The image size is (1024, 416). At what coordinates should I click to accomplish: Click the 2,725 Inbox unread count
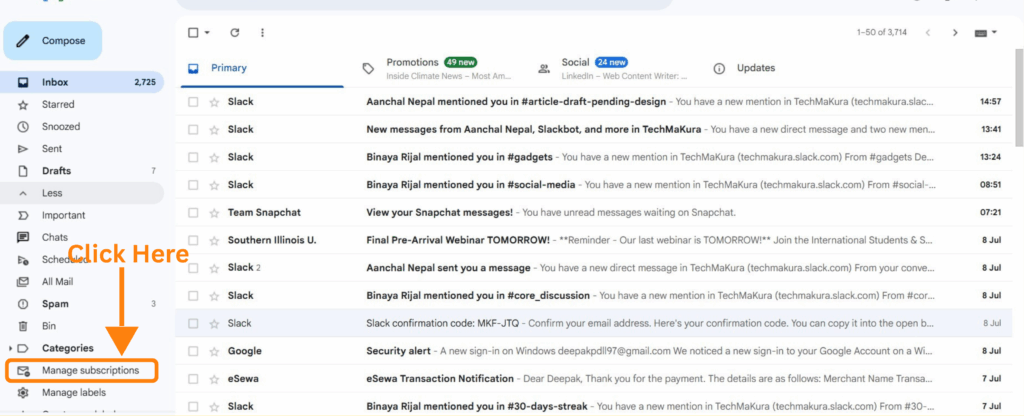pyautogui.click(x=145, y=82)
